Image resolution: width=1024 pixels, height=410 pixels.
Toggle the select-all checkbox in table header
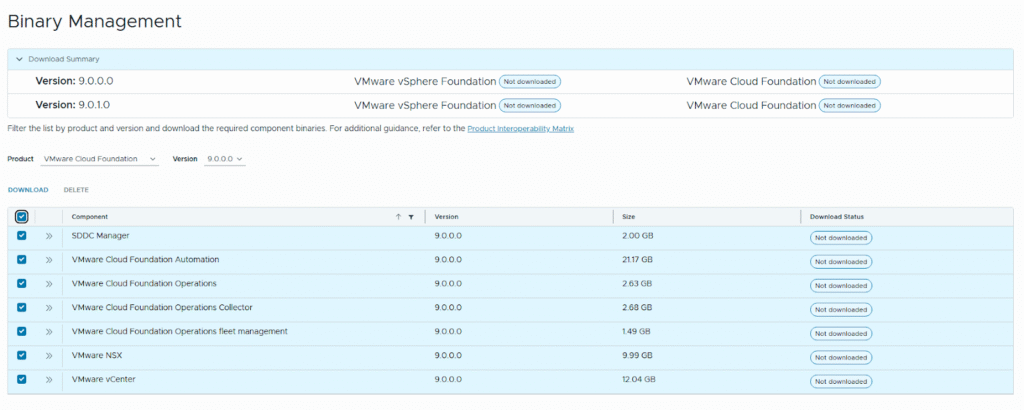[x=22, y=216]
